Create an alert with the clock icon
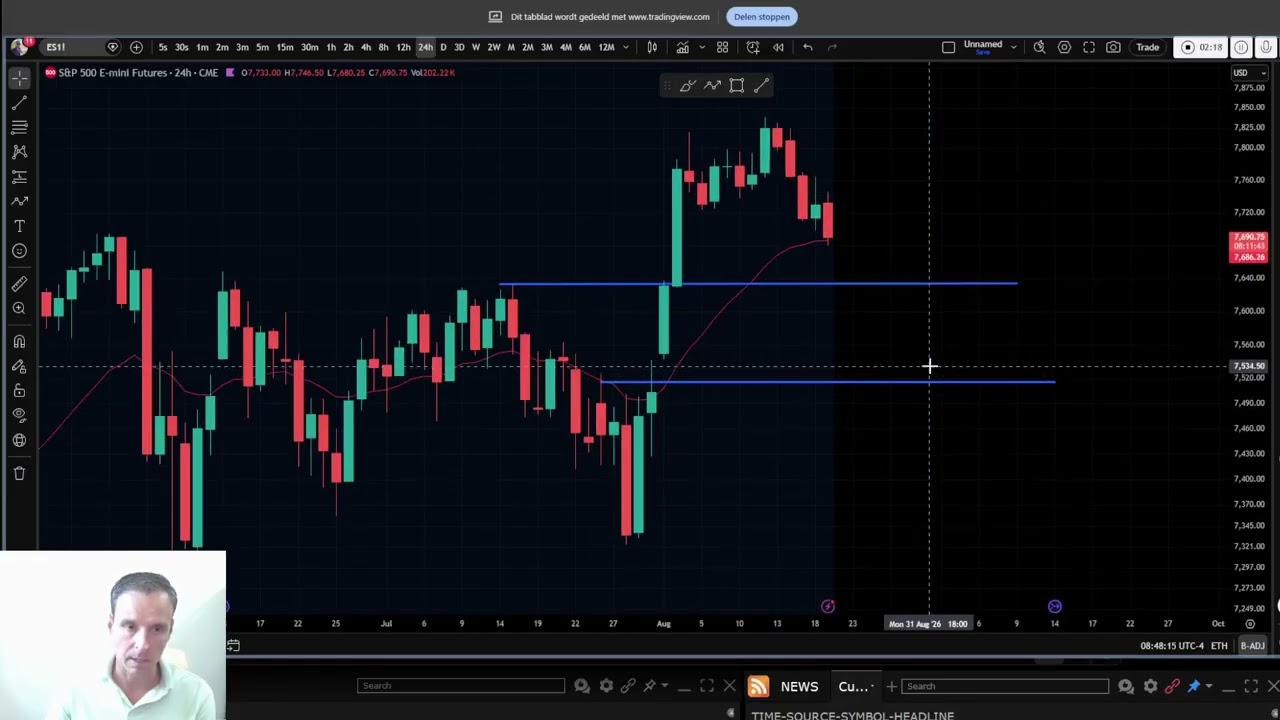The height and width of the screenshot is (720, 1280). tap(753, 47)
